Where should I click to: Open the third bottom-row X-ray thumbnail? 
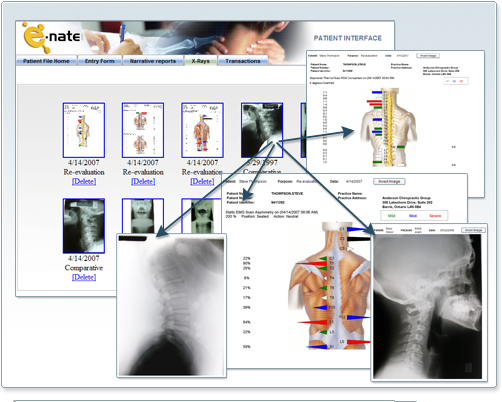(x=201, y=216)
